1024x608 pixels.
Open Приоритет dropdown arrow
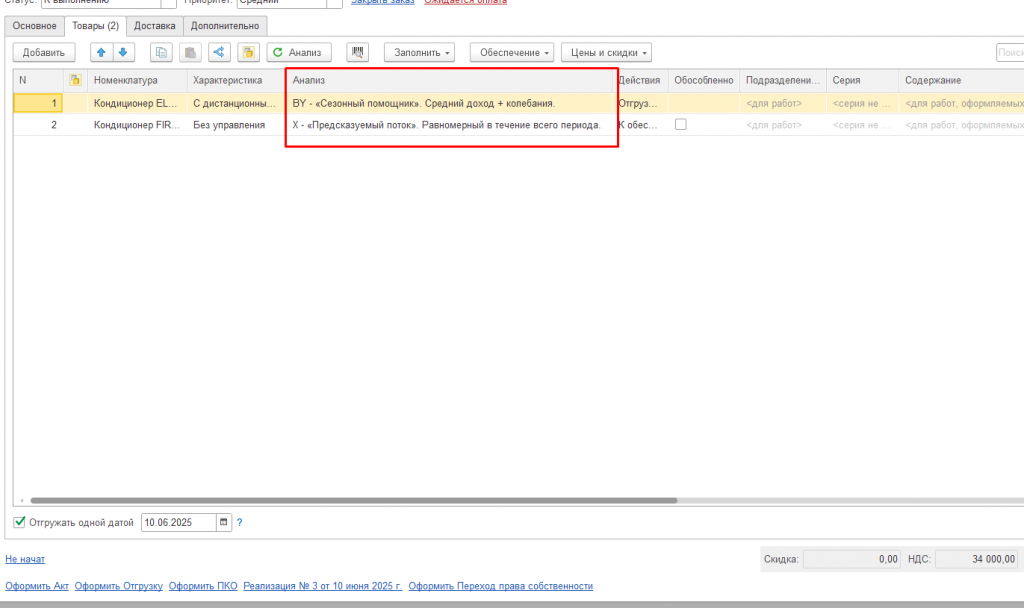[x=334, y=3]
